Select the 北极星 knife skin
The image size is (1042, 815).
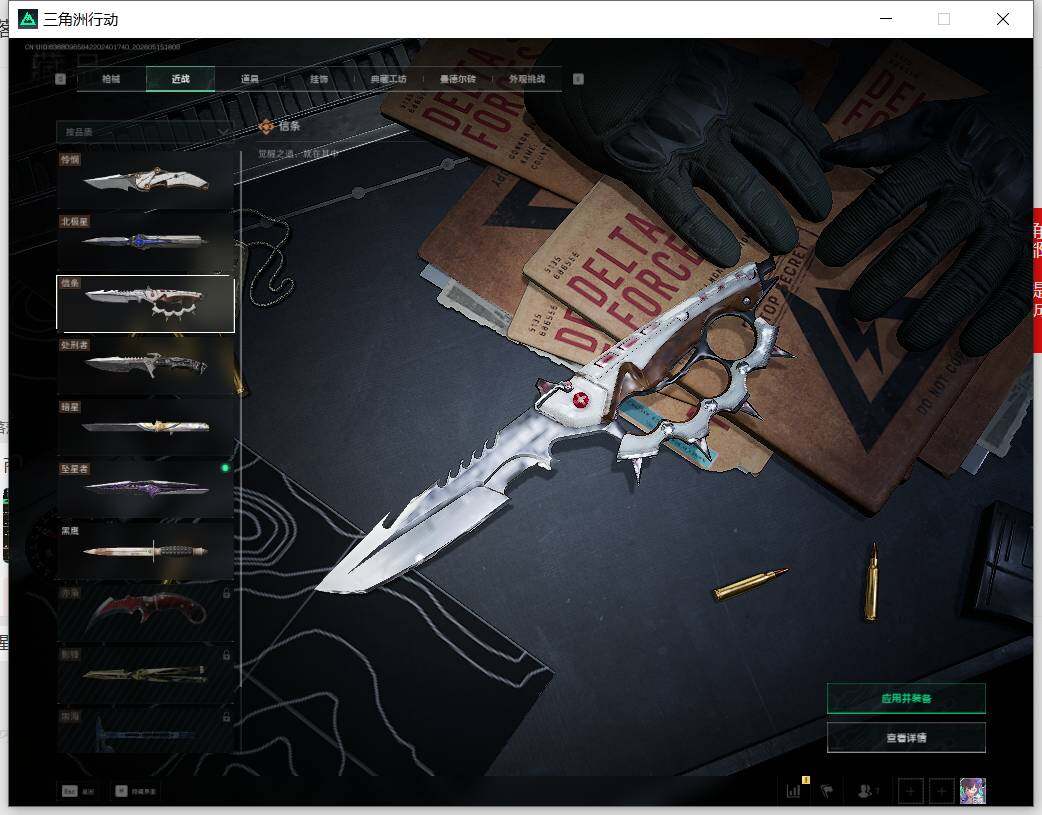point(146,241)
